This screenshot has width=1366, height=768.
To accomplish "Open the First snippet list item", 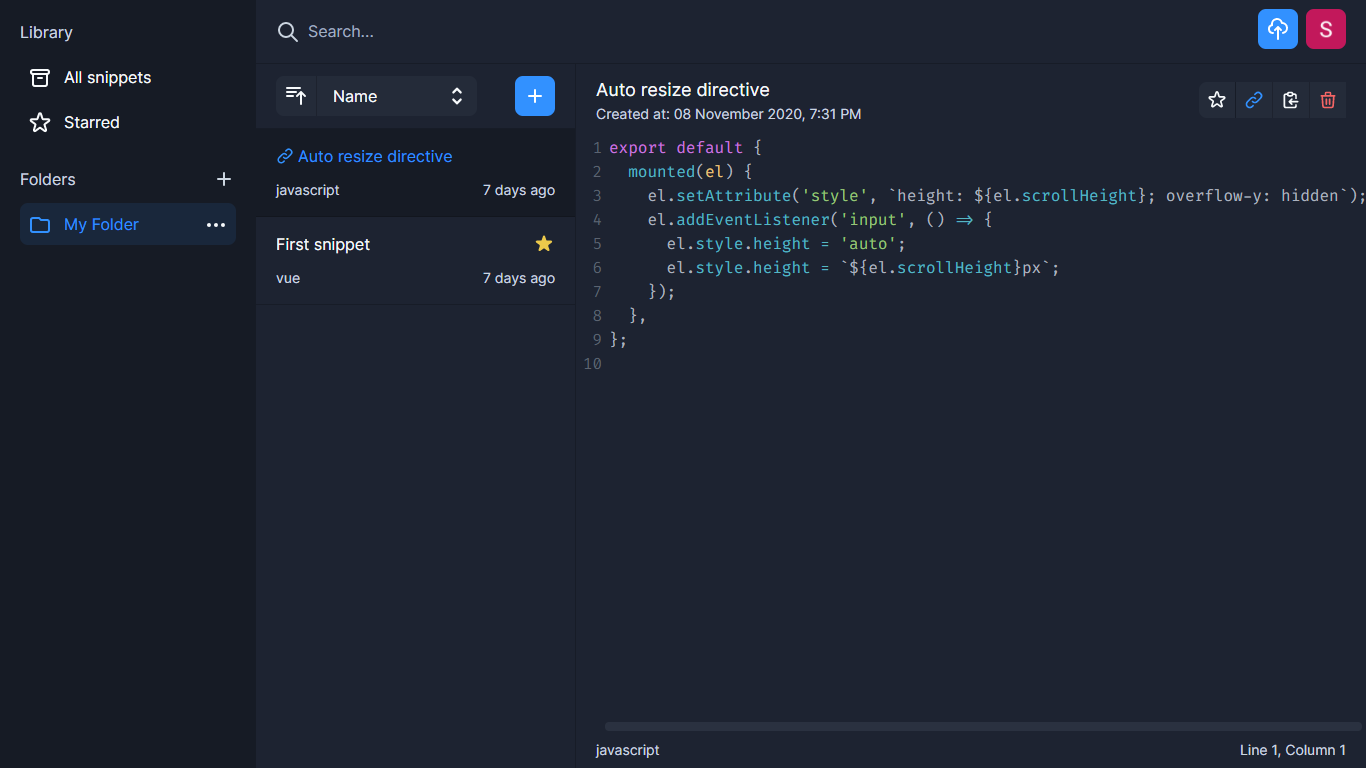I will point(415,260).
